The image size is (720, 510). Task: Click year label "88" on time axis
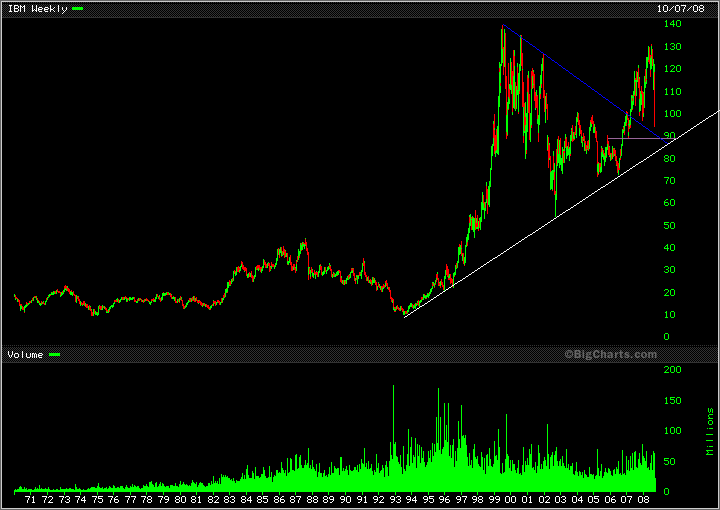[312, 499]
